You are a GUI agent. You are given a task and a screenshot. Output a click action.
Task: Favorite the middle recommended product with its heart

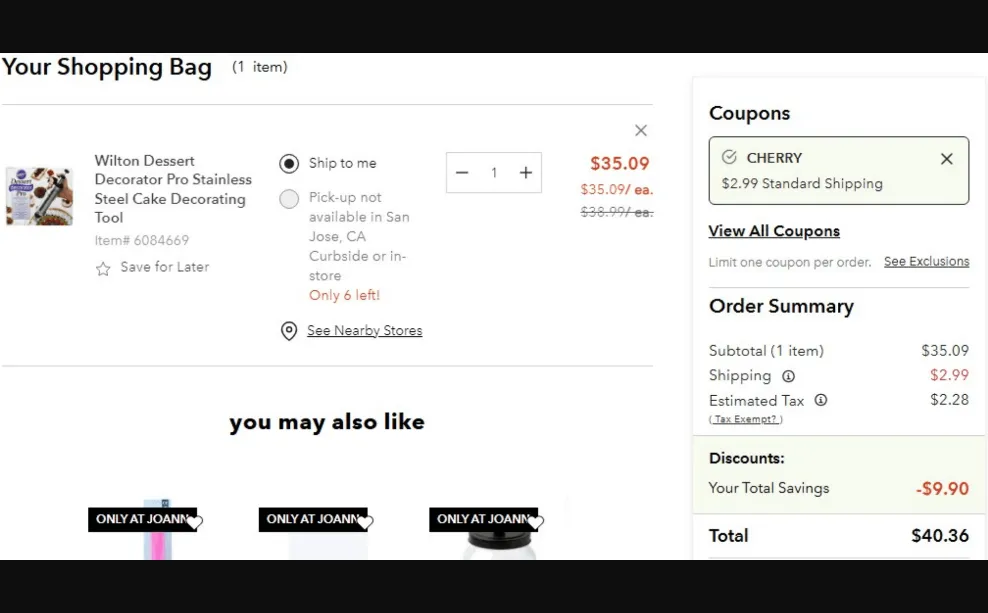(x=365, y=522)
